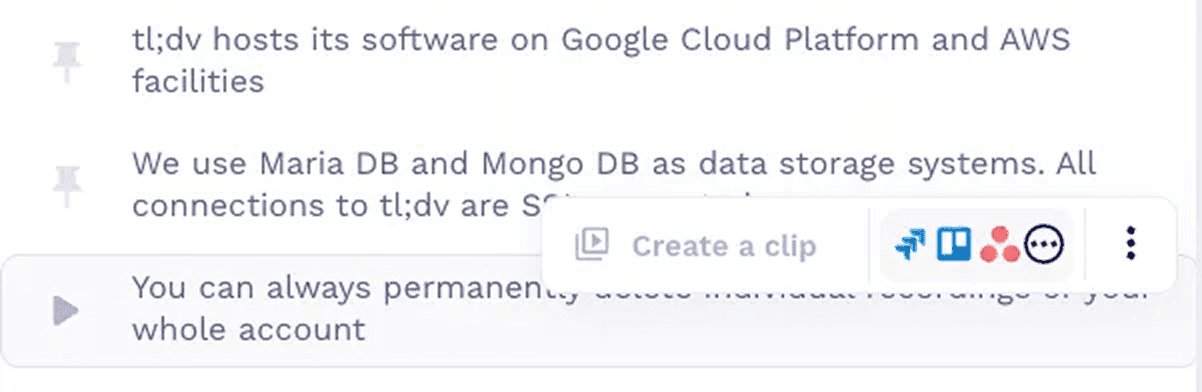Open the vertical three-dot options menu
This screenshot has height=392, width=1202.
(1130, 244)
